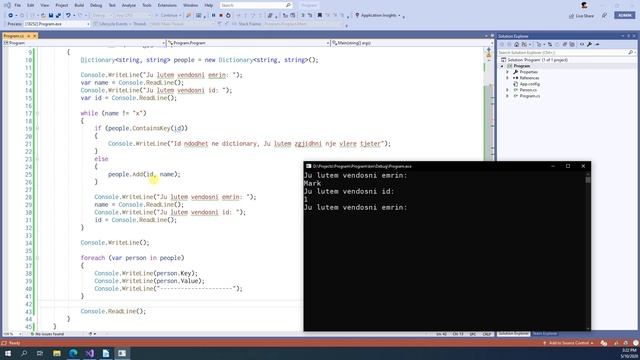
Task: Click the taskbar search icon
Action: [x=24, y=353]
